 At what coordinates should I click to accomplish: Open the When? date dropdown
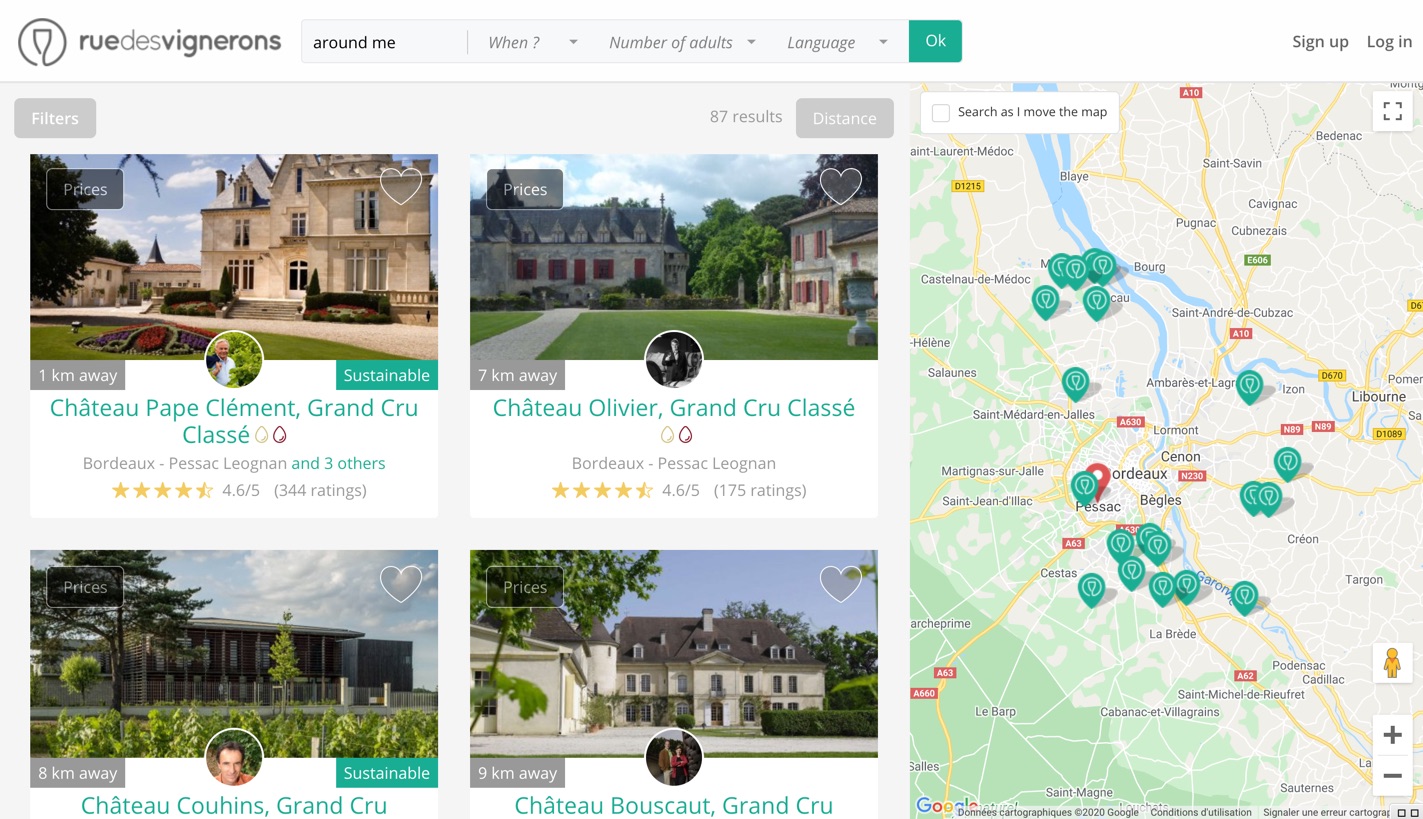pyautogui.click(x=532, y=42)
